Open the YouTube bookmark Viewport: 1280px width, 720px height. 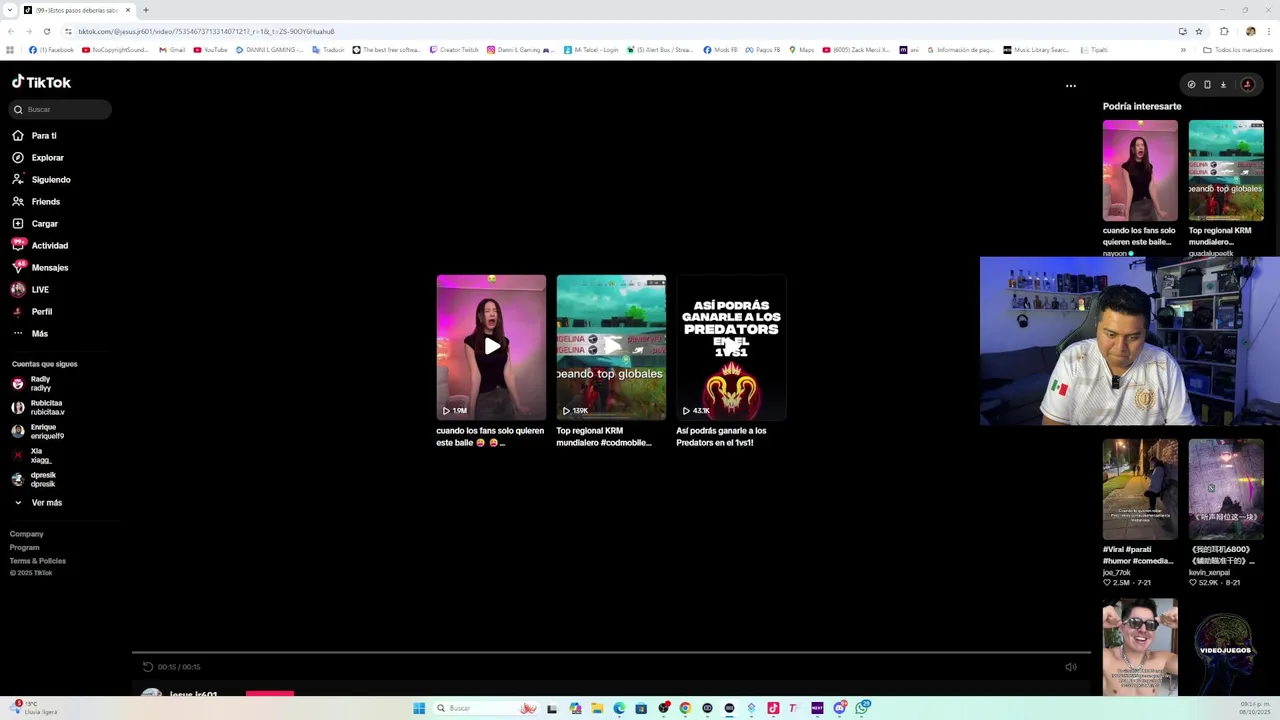210,50
